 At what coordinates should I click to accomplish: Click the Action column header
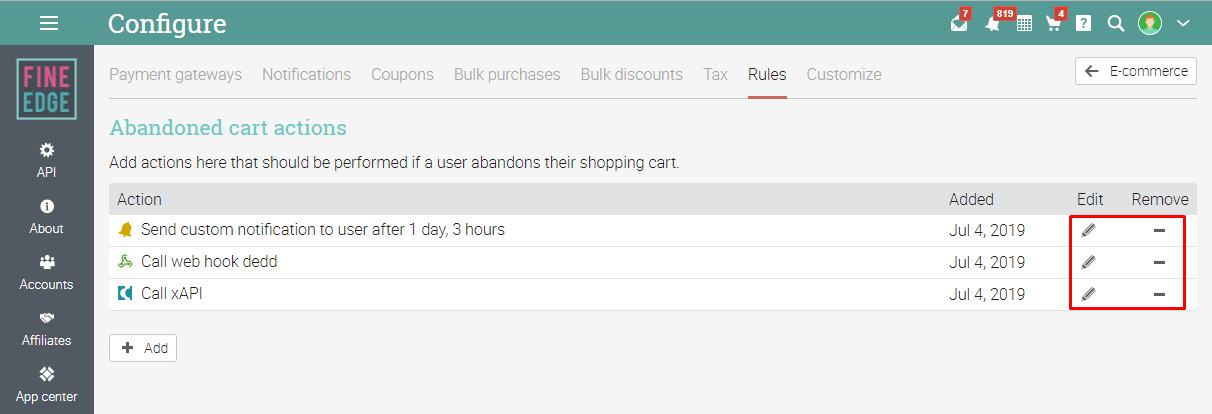(x=139, y=199)
